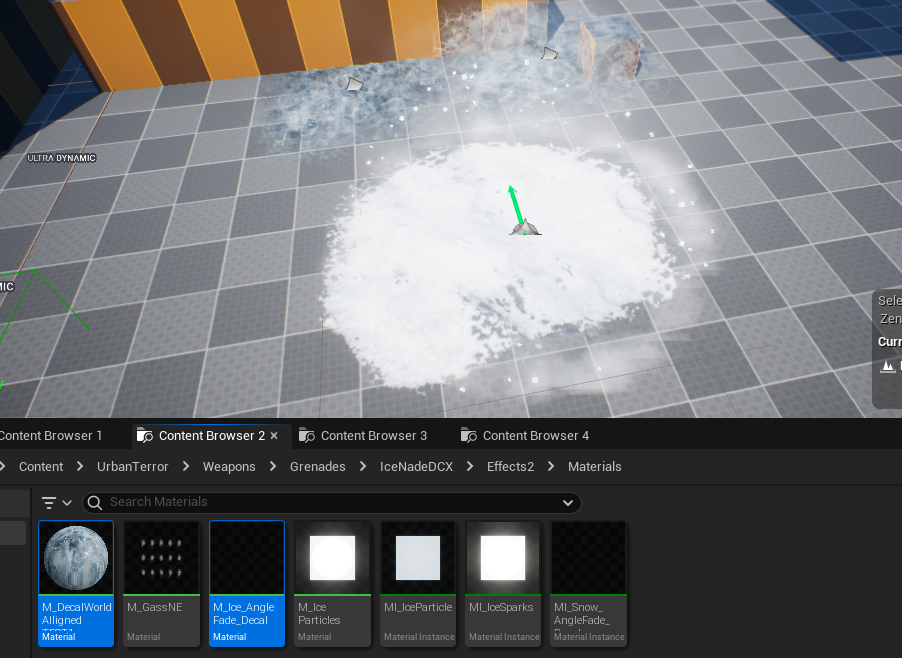Open the Content Browser filter options
This screenshot has width=902, height=658.
[x=56, y=502]
